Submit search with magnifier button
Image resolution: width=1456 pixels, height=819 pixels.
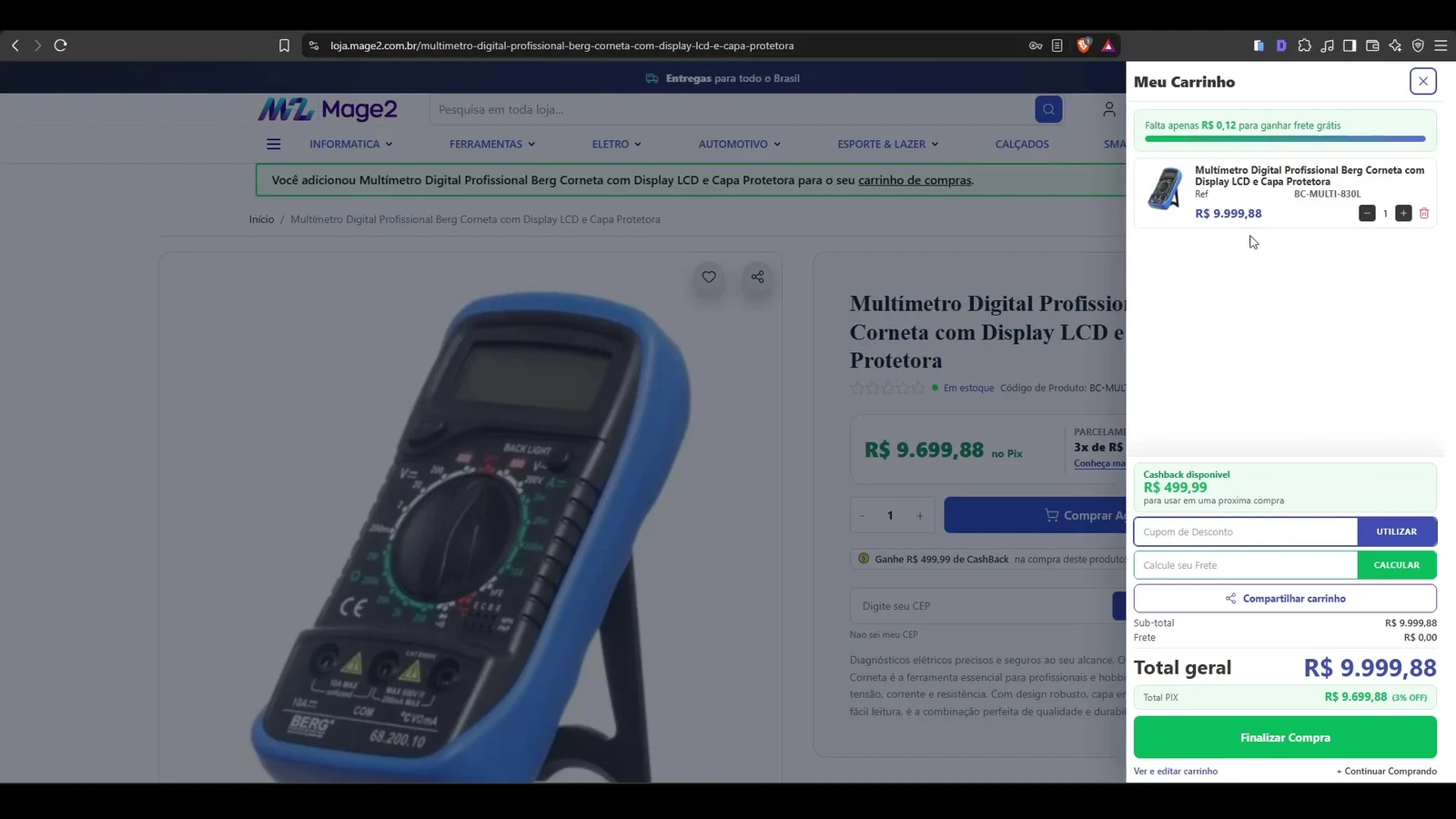pyautogui.click(x=1048, y=109)
